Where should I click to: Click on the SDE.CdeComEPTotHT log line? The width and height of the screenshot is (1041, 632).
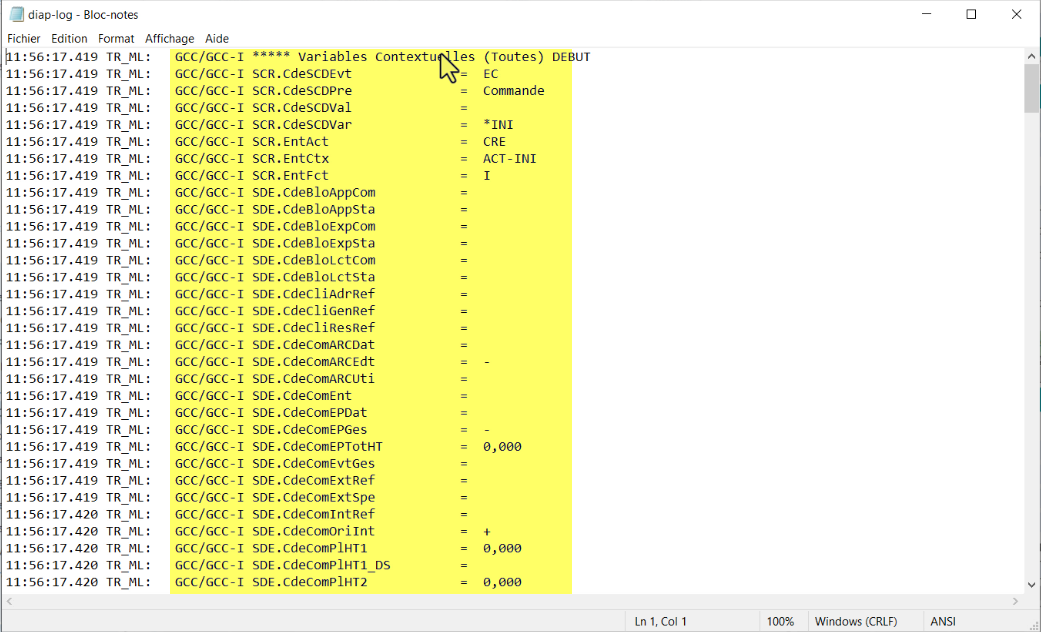click(317, 447)
